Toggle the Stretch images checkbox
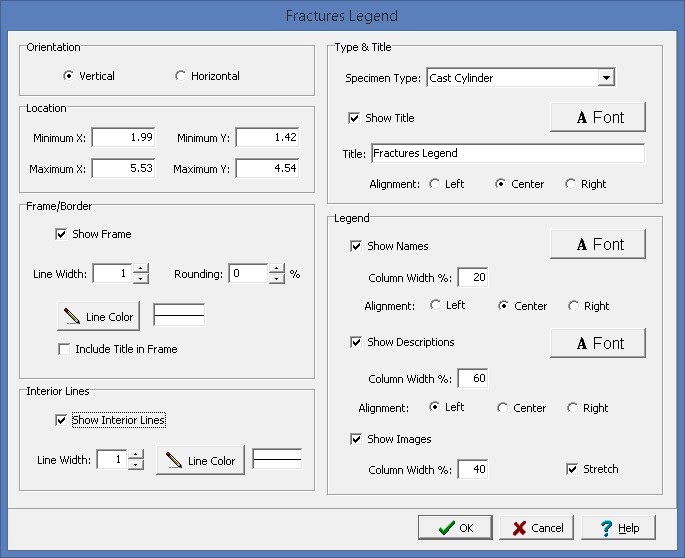Image resolution: width=685 pixels, height=558 pixels. pos(572,468)
